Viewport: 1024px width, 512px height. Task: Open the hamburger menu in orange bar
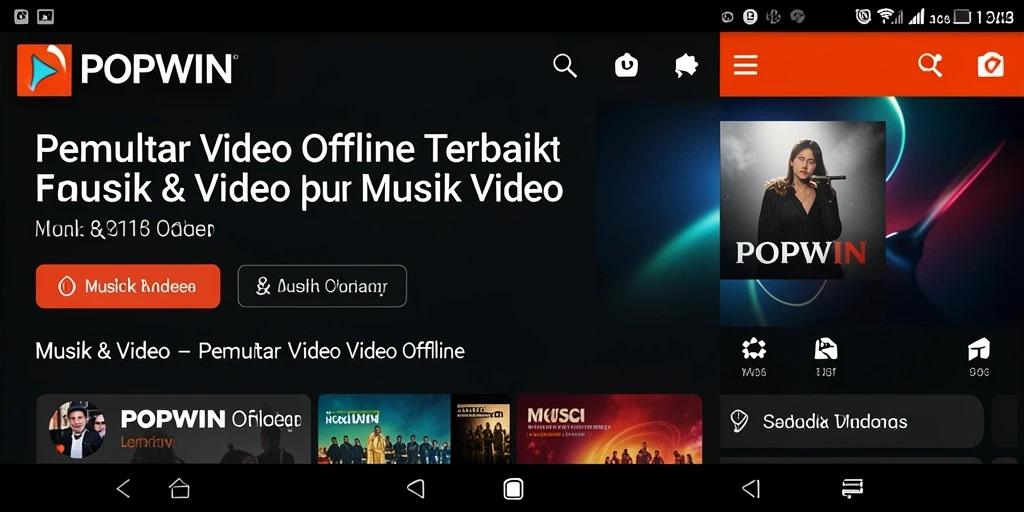tap(745, 65)
